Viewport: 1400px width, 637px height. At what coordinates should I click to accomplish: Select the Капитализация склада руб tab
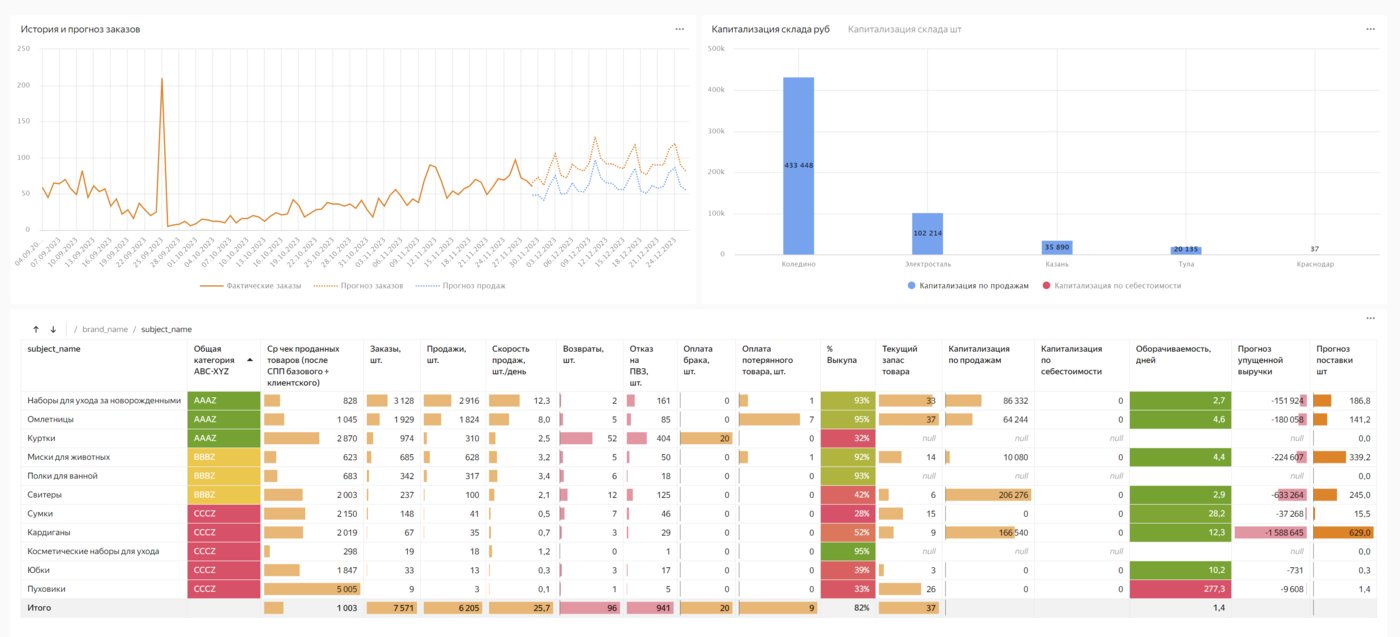tap(770, 29)
